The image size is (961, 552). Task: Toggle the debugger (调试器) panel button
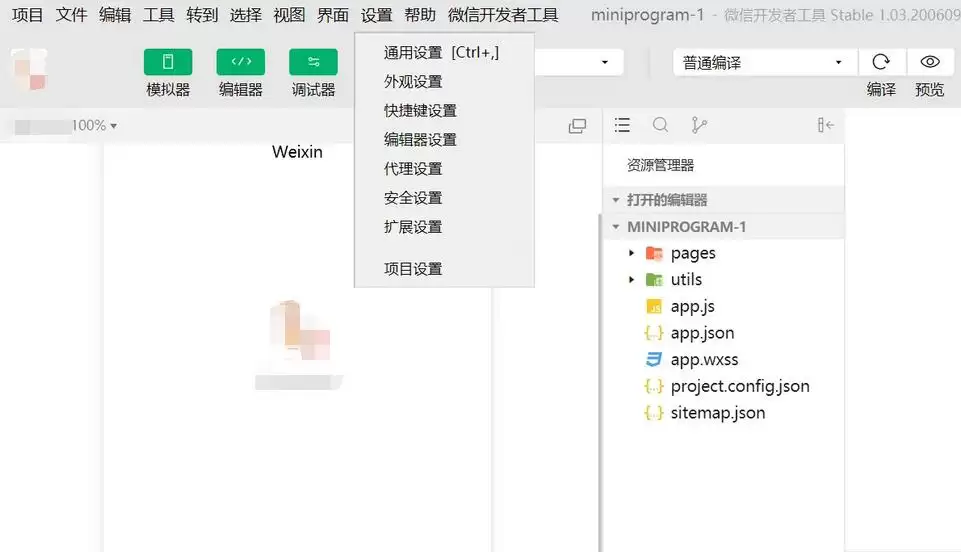[313, 62]
